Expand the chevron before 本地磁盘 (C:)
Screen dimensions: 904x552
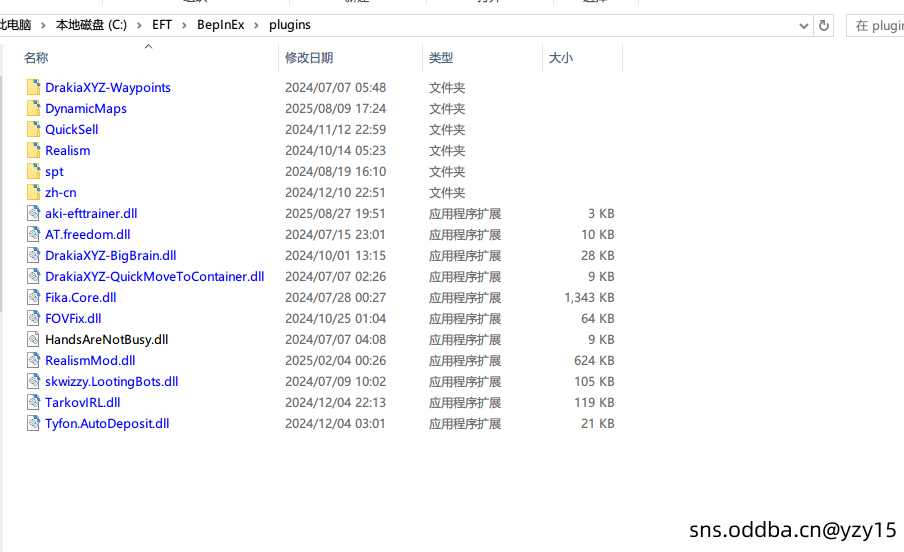(43, 25)
